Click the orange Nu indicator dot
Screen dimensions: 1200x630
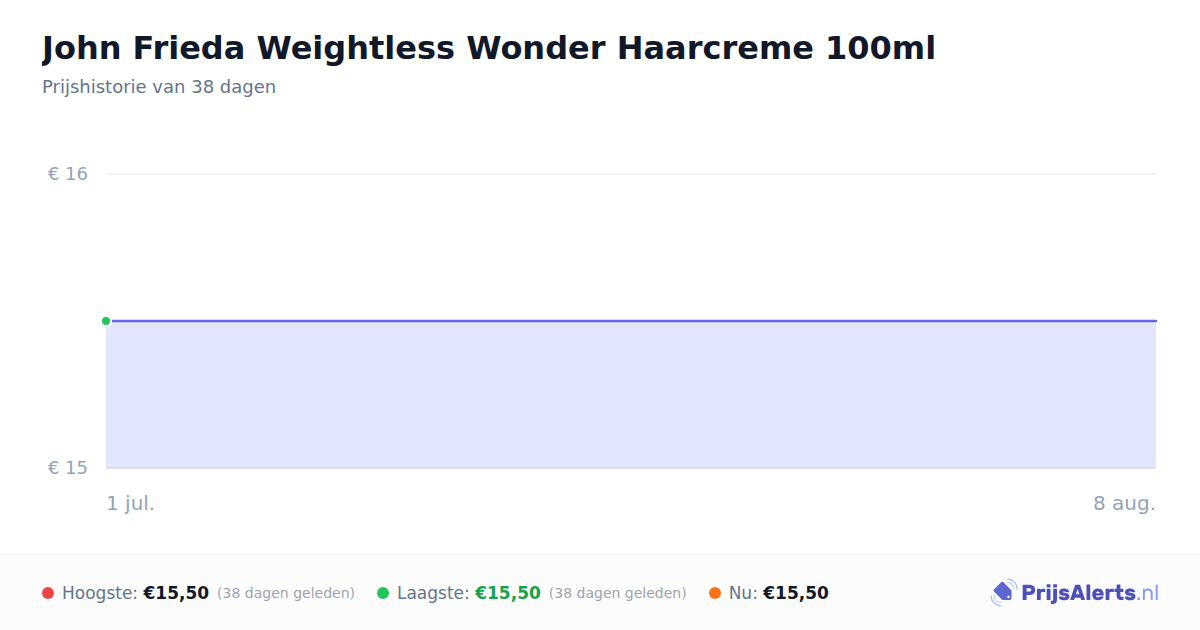(x=715, y=593)
